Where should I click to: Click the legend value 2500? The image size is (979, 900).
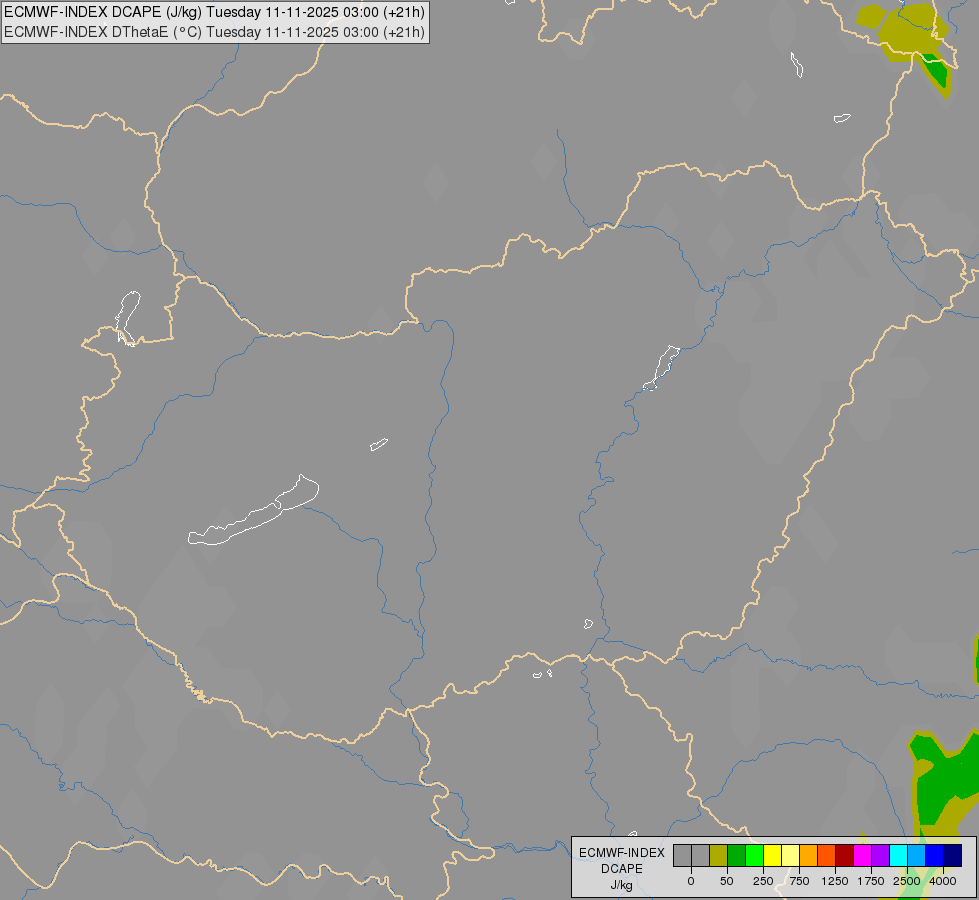pos(907,881)
